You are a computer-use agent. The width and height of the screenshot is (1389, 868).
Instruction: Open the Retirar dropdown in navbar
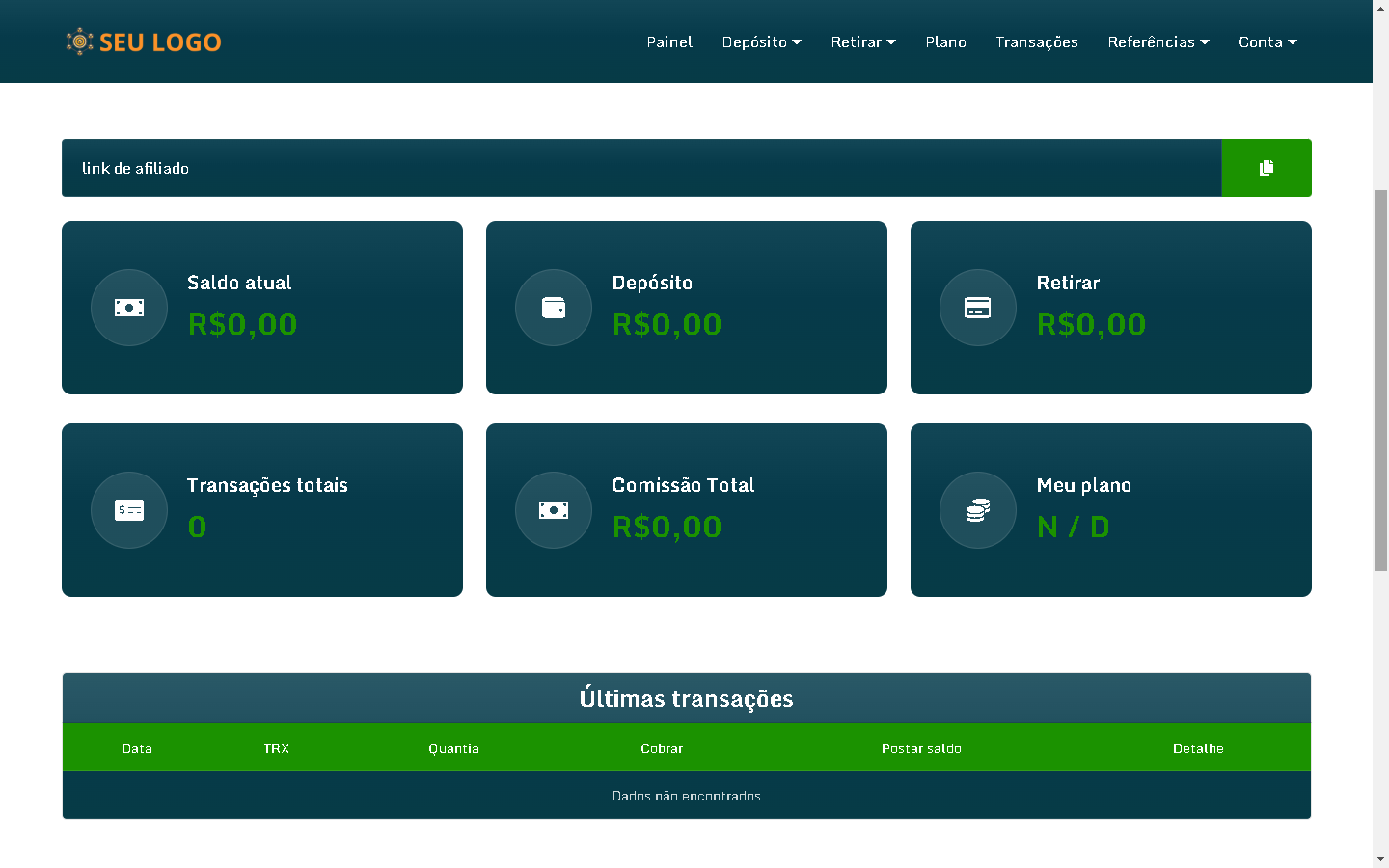(863, 42)
